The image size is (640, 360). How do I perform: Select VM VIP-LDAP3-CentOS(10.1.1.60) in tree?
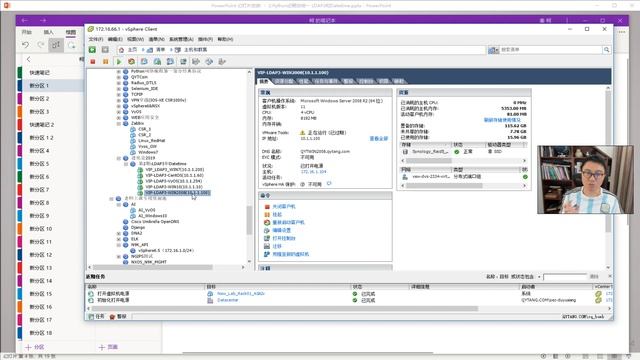174,176
